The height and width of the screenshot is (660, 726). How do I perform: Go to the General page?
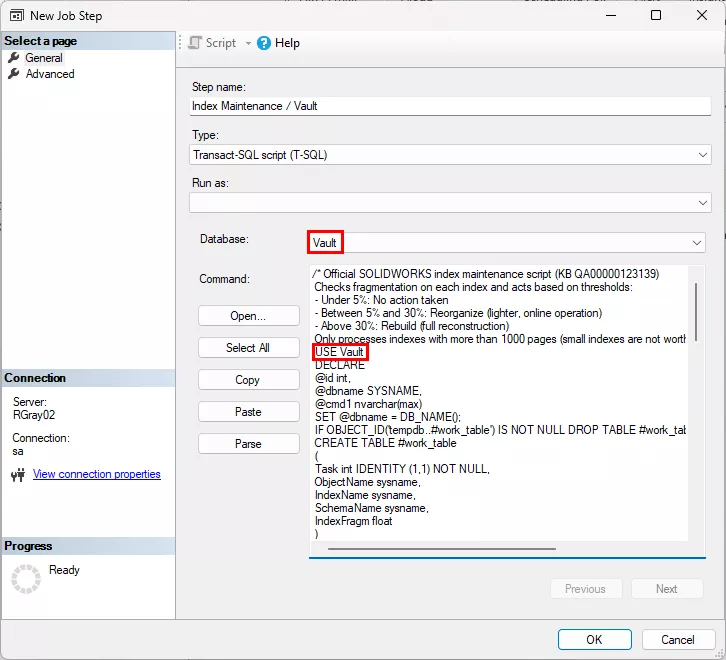click(44, 58)
